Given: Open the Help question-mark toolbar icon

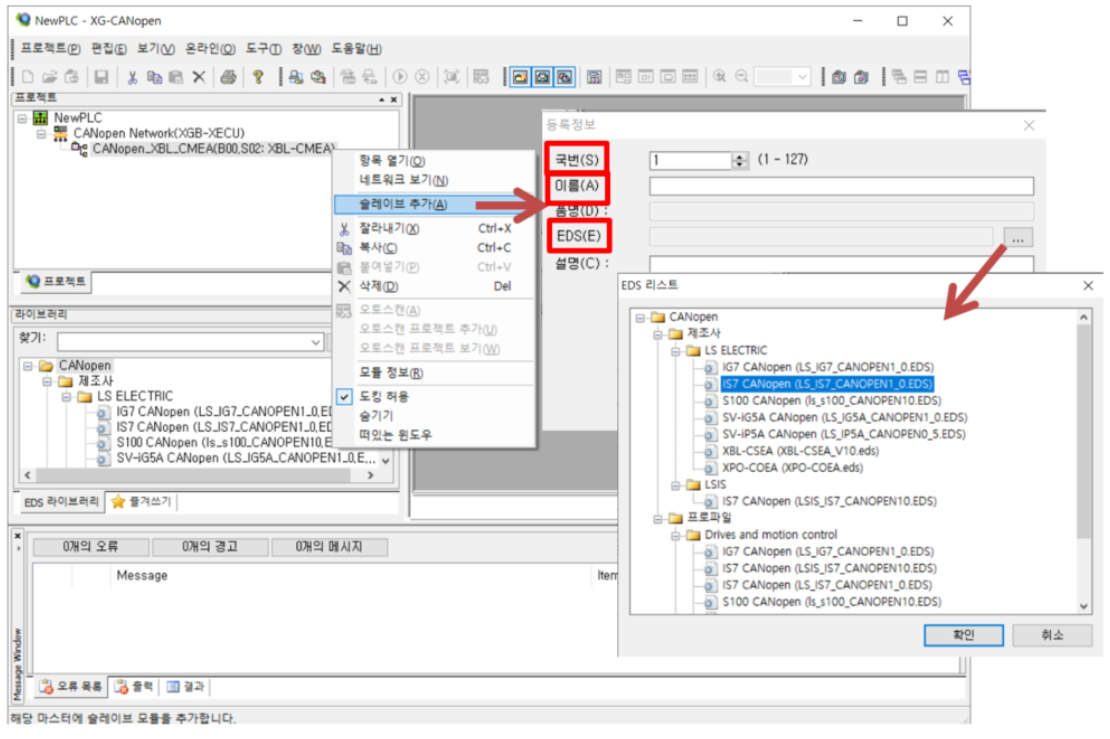Looking at the screenshot, I should [257, 77].
